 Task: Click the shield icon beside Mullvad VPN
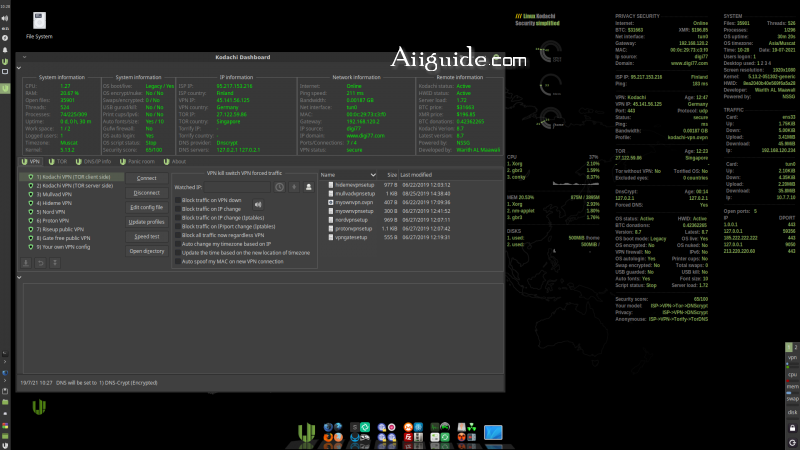pyautogui.click(x=31, y=194)
